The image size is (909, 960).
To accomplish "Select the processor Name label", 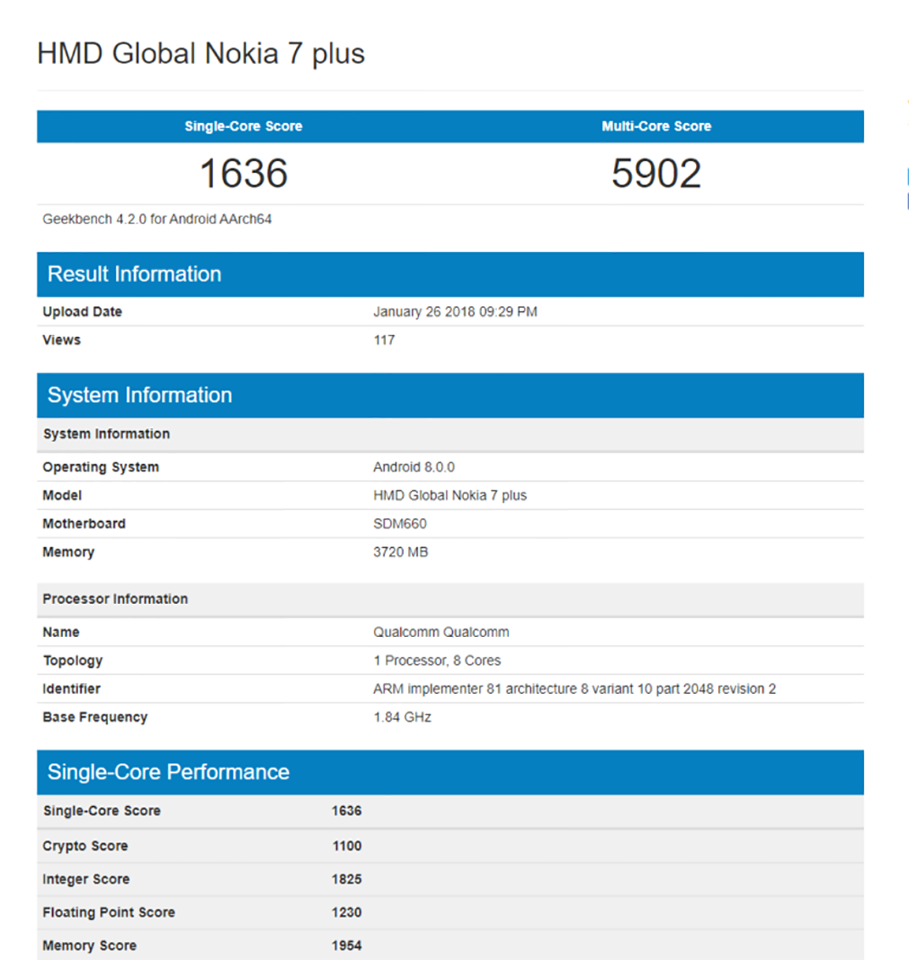I will 61,632.
